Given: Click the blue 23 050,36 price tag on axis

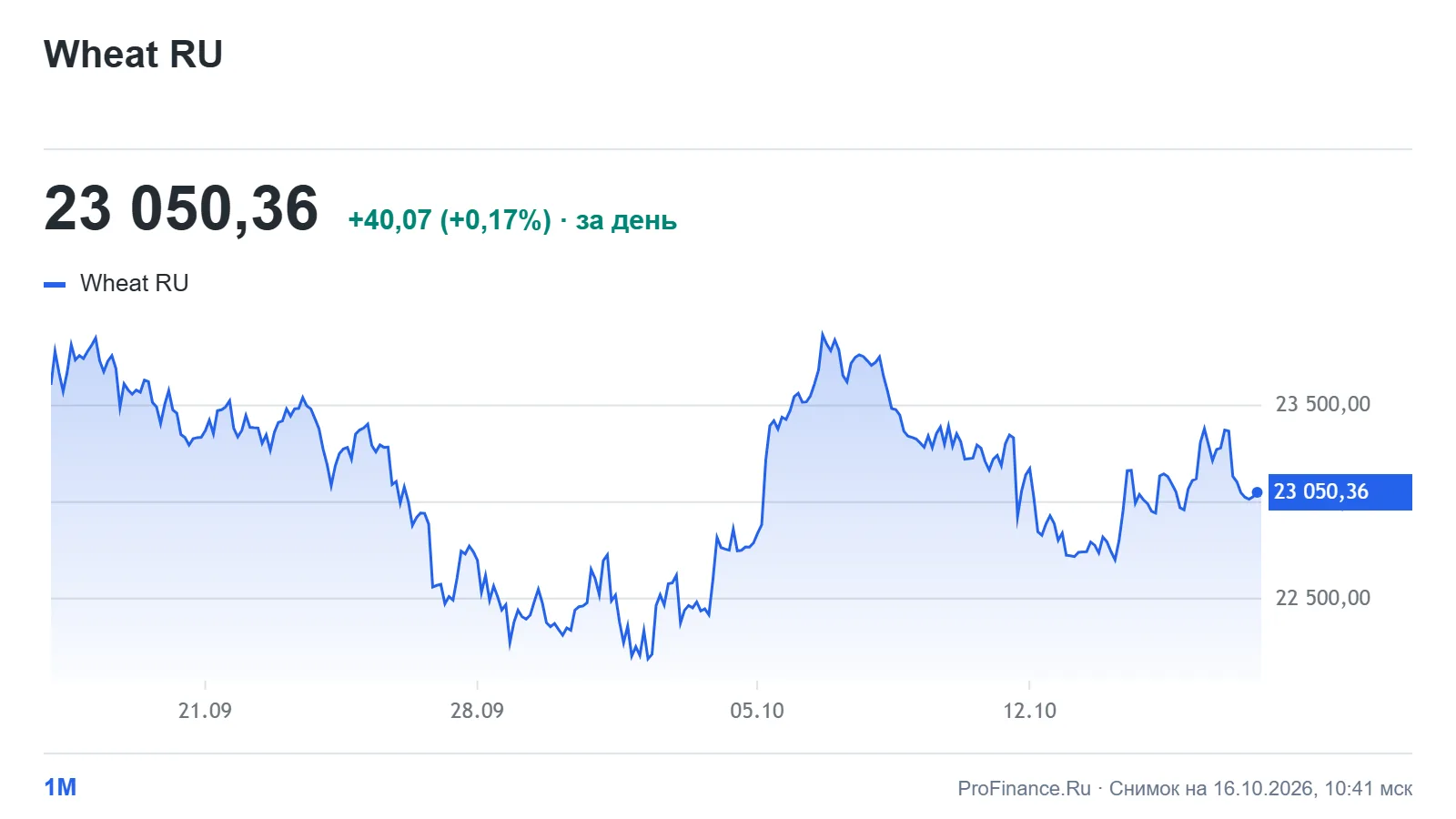Looking at the screenshot, I should pos(1340,492).
